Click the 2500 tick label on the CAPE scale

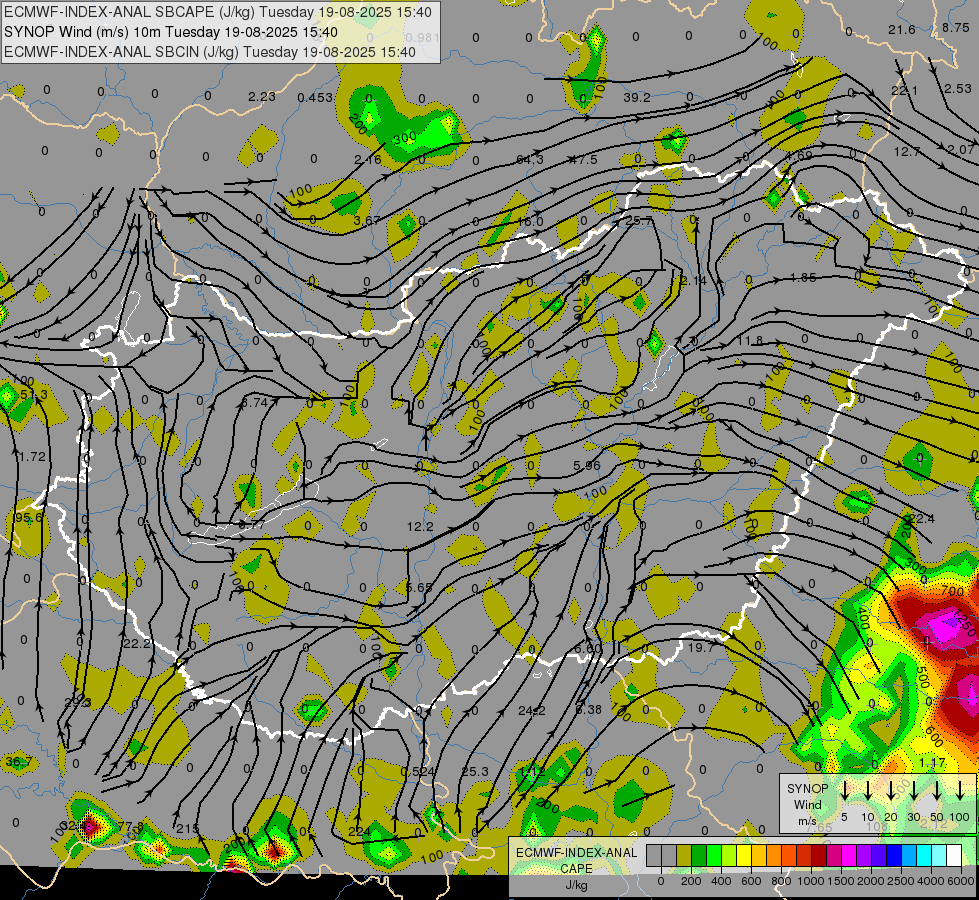[901, 881]
